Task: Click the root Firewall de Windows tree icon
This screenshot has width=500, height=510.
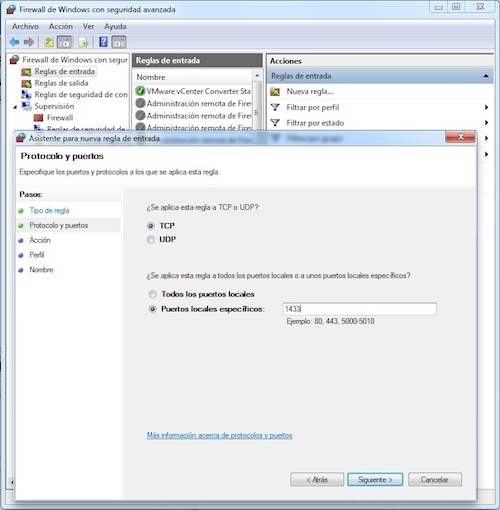Action: click(x=14, y=60)
